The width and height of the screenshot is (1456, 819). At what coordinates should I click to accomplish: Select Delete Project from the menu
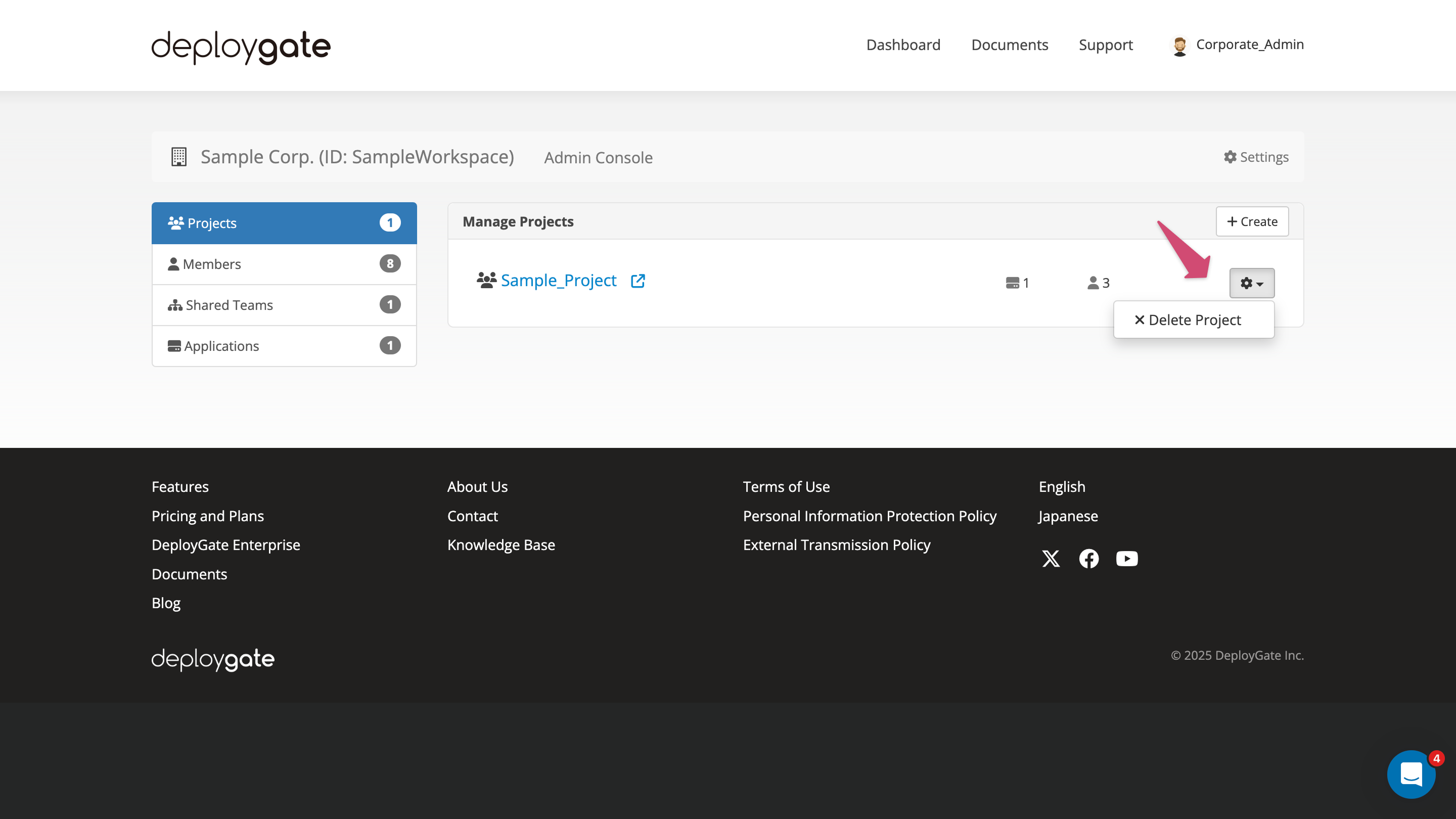click(1194, 320)
